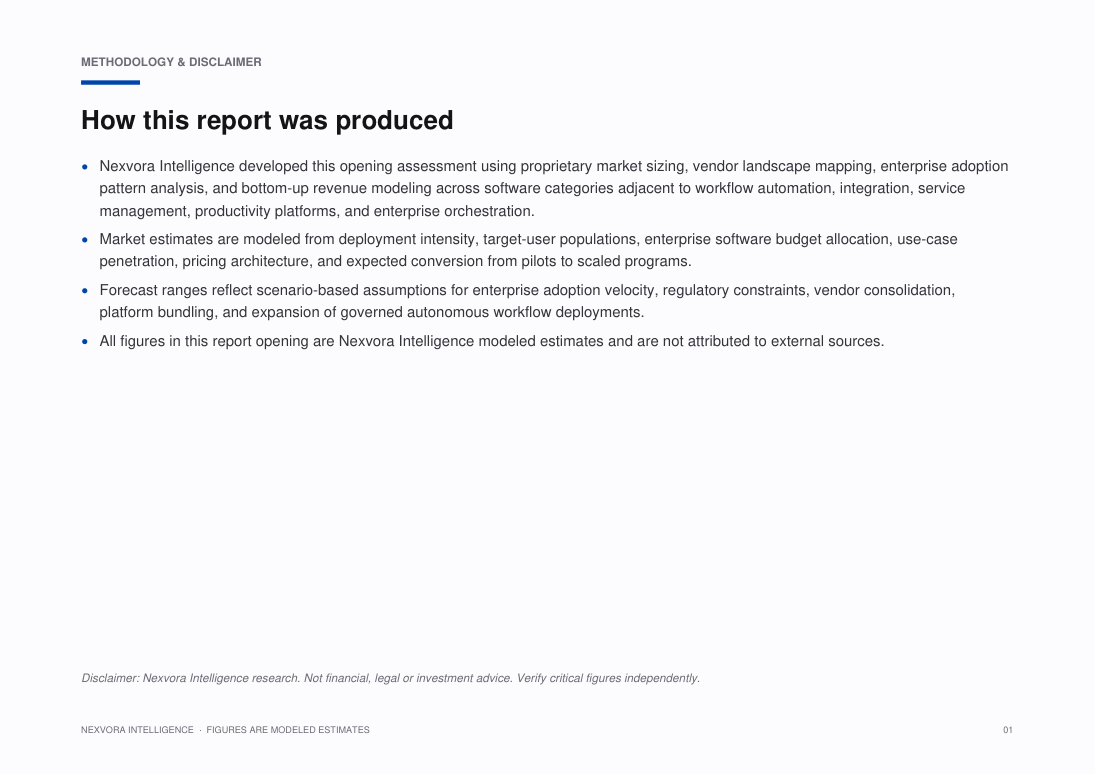Click the bullet dot before 'All figures in this report'
This screenshot has height=774, width=1095.
point(85,342)
